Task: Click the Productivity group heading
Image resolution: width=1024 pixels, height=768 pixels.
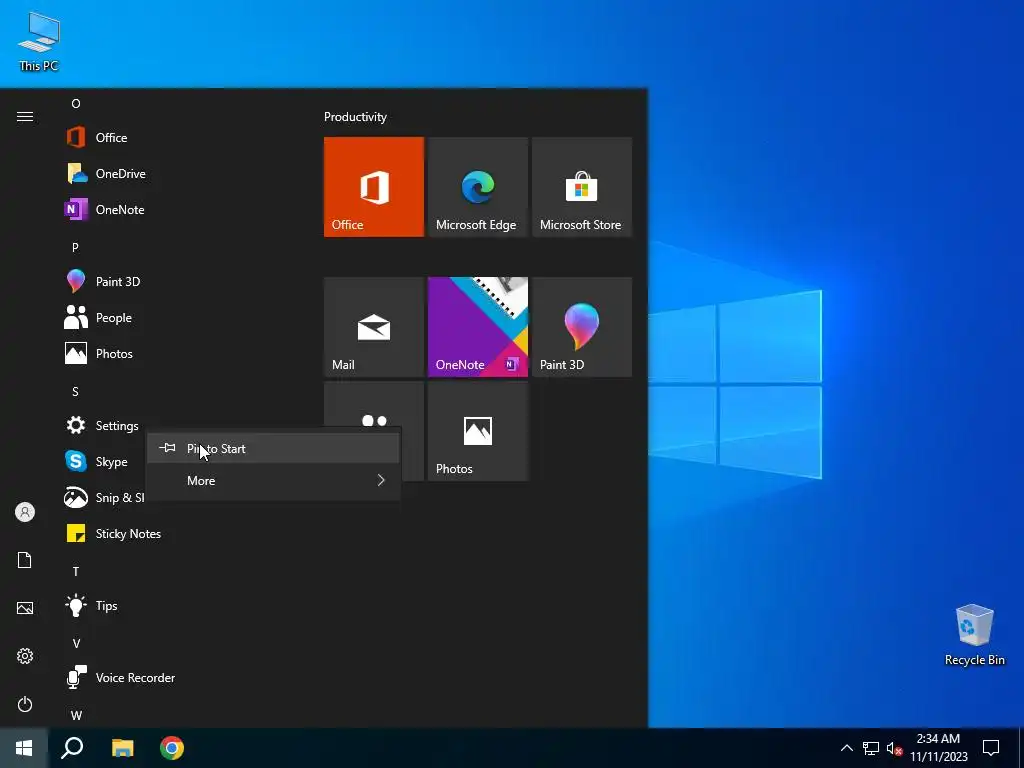Action: pyautogui.click(x=355, y=117)
